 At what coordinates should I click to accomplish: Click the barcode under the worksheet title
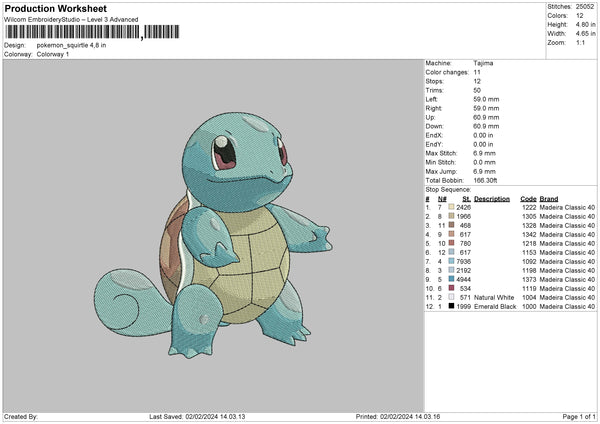[73, 33]
